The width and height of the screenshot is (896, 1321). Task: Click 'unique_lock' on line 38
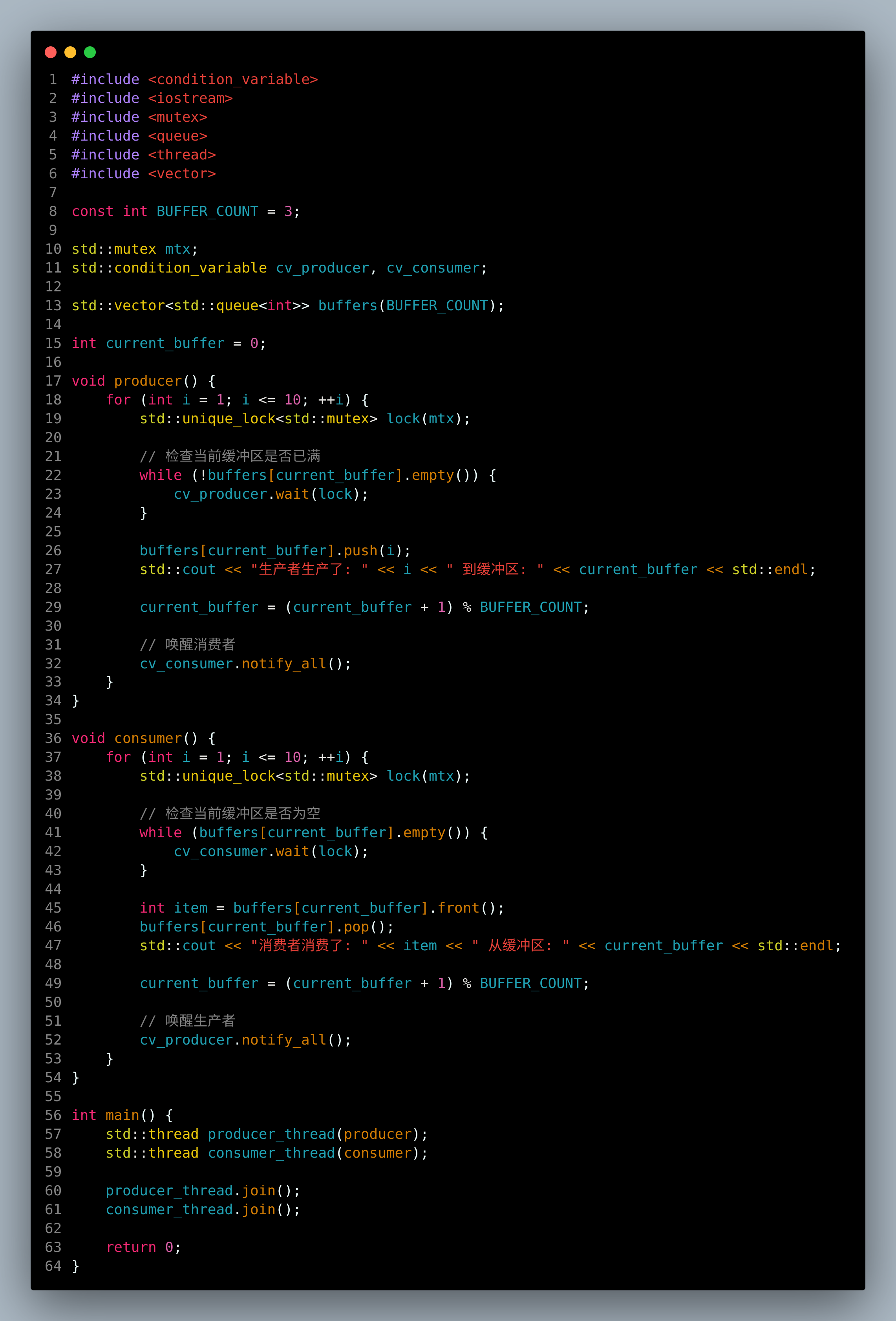229,776
